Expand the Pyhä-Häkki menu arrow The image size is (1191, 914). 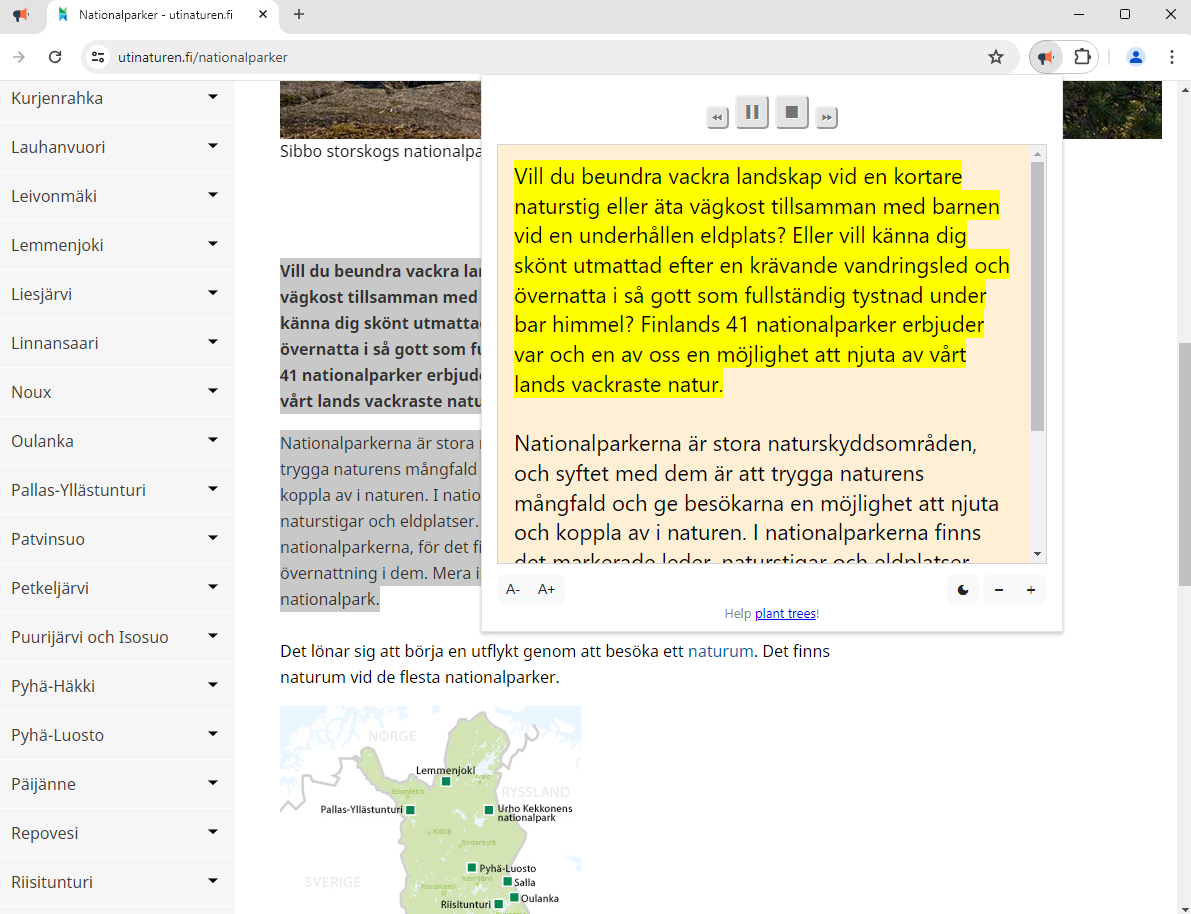[213, 685]
